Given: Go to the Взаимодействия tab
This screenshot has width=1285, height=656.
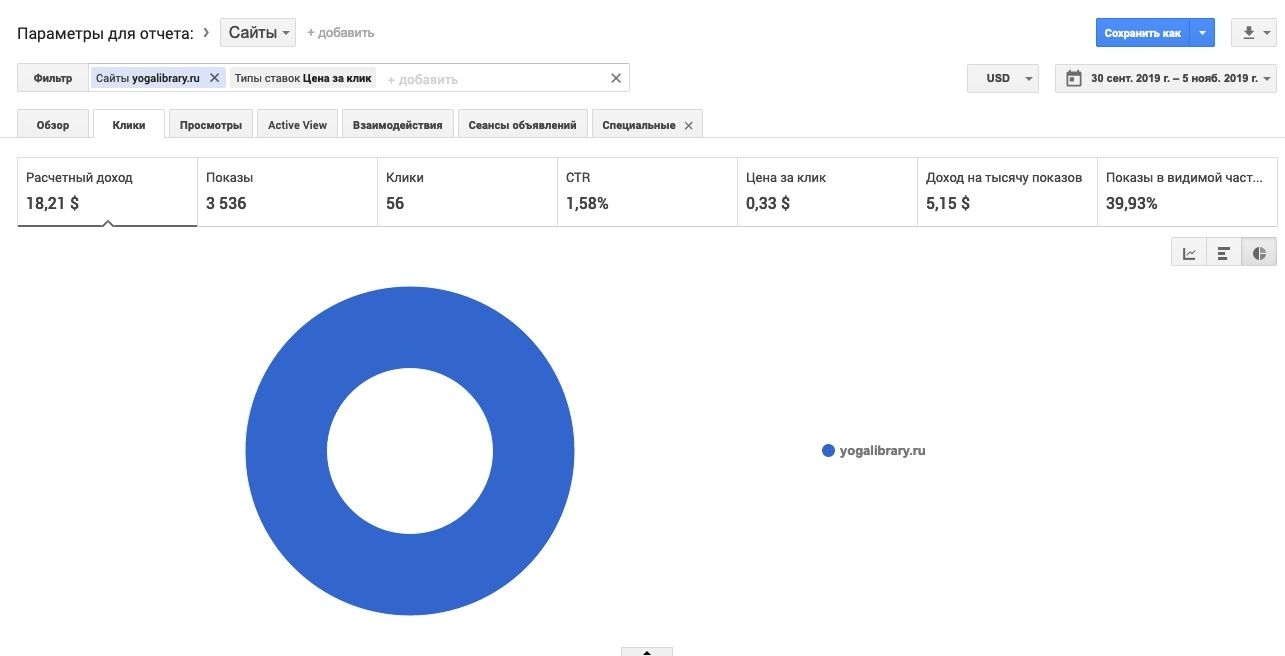Looking at the screenshot, I should click(398, 125).
